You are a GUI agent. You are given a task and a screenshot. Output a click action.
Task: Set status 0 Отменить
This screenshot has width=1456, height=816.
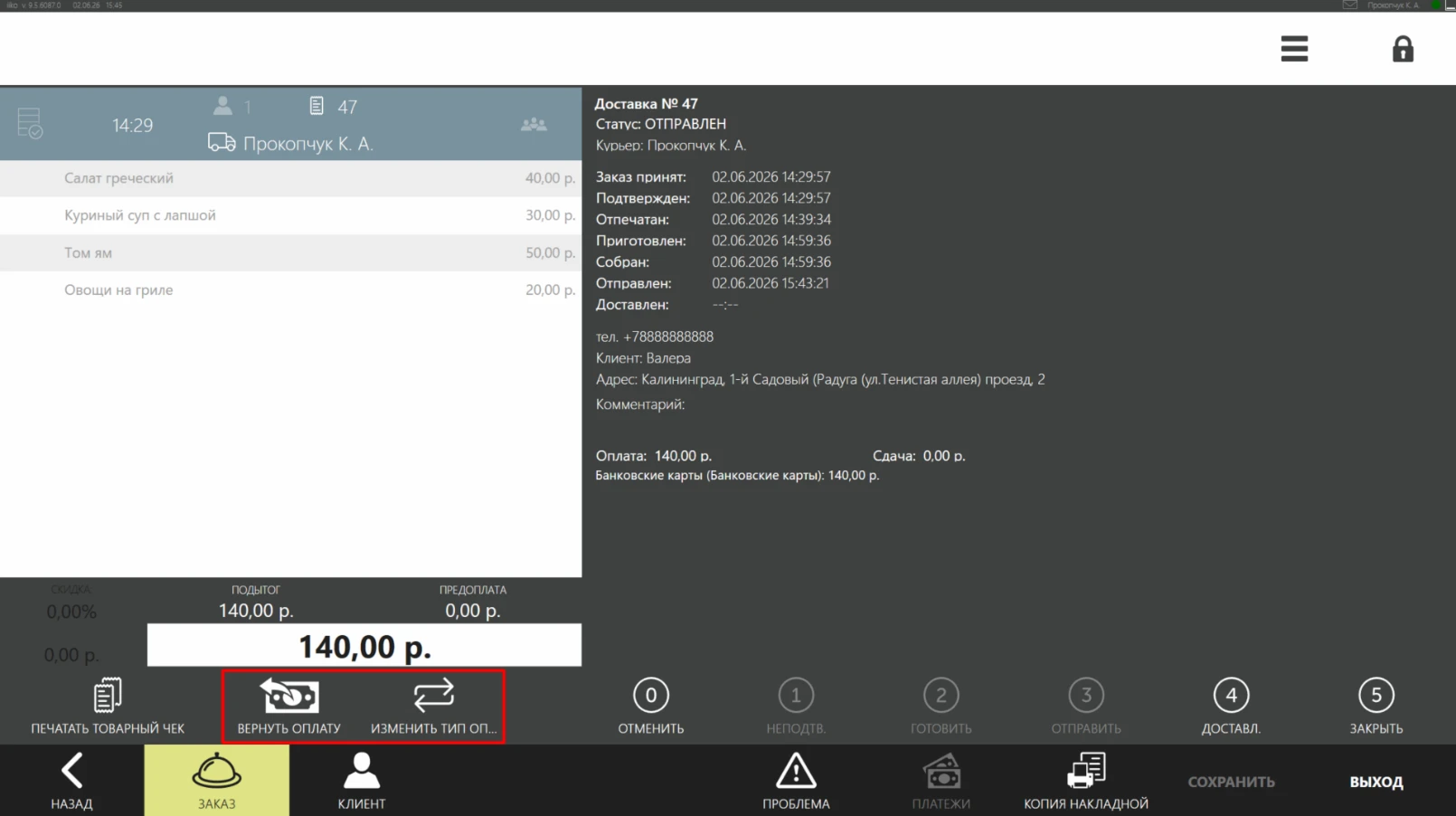tap(651, 706)
